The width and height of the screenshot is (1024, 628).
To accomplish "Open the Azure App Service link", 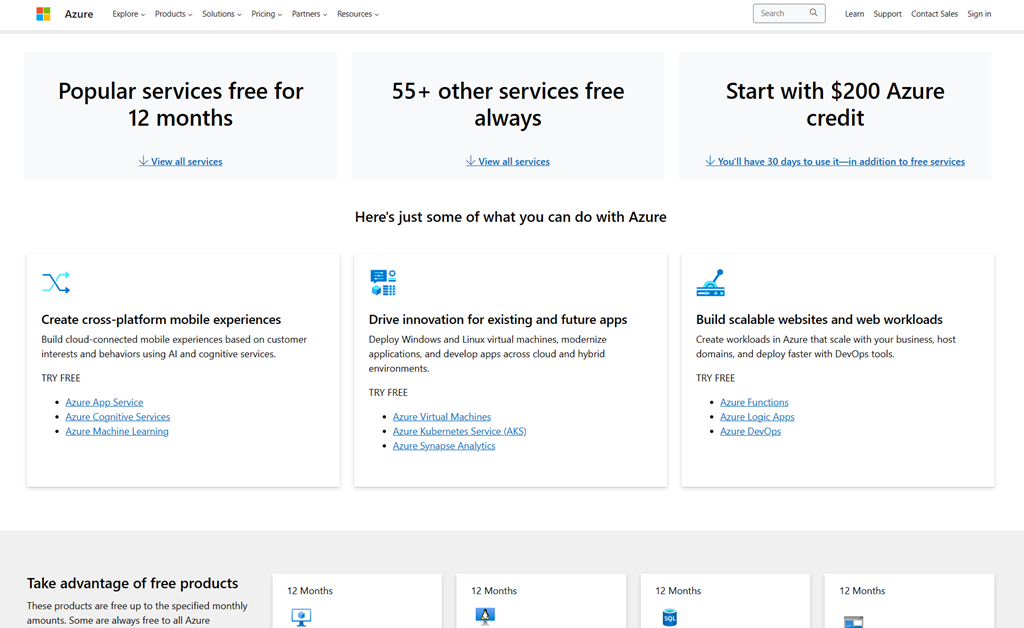I will point(104,401).
